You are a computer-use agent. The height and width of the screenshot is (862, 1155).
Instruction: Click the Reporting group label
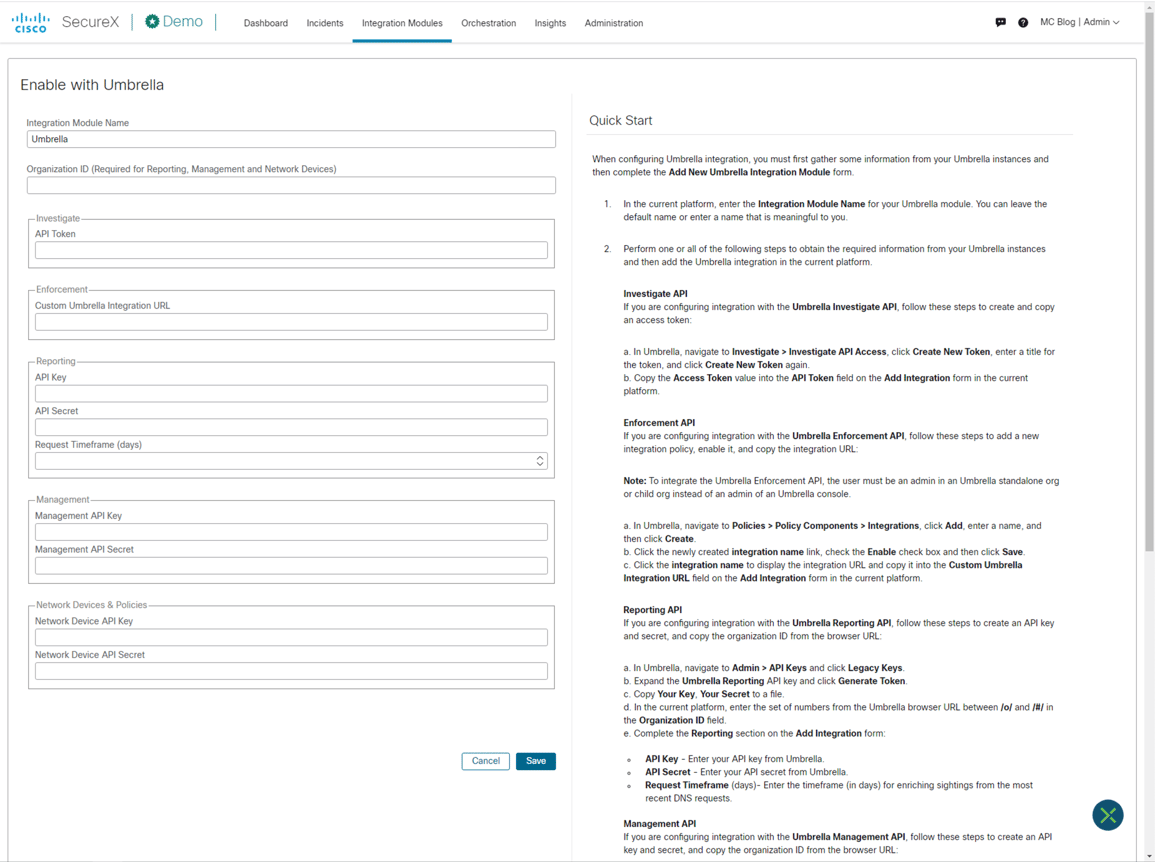(x=55, y=361)
